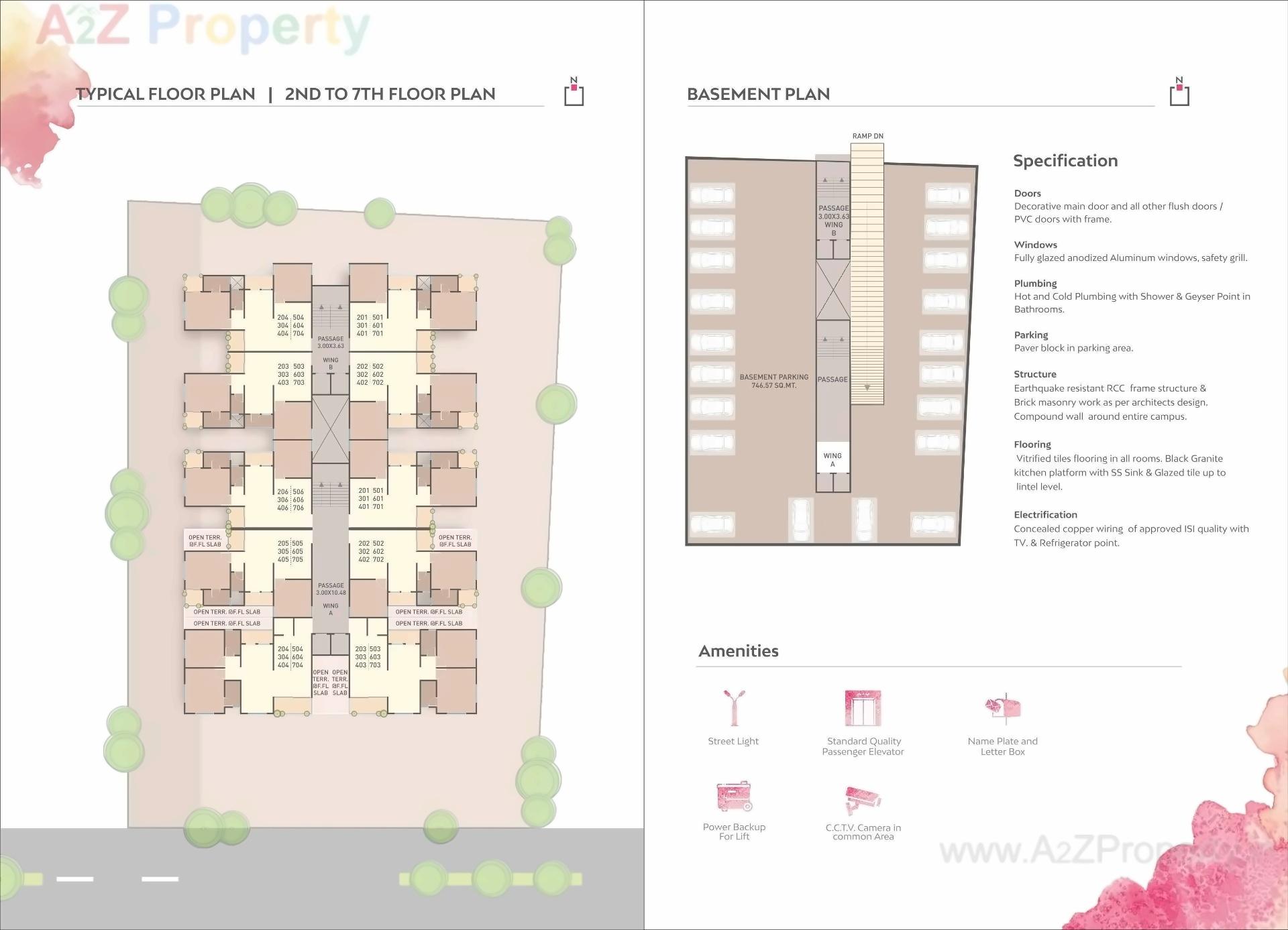
Task: Click the WING B passage label on the basement plan
Action: (x=833, y=220)
